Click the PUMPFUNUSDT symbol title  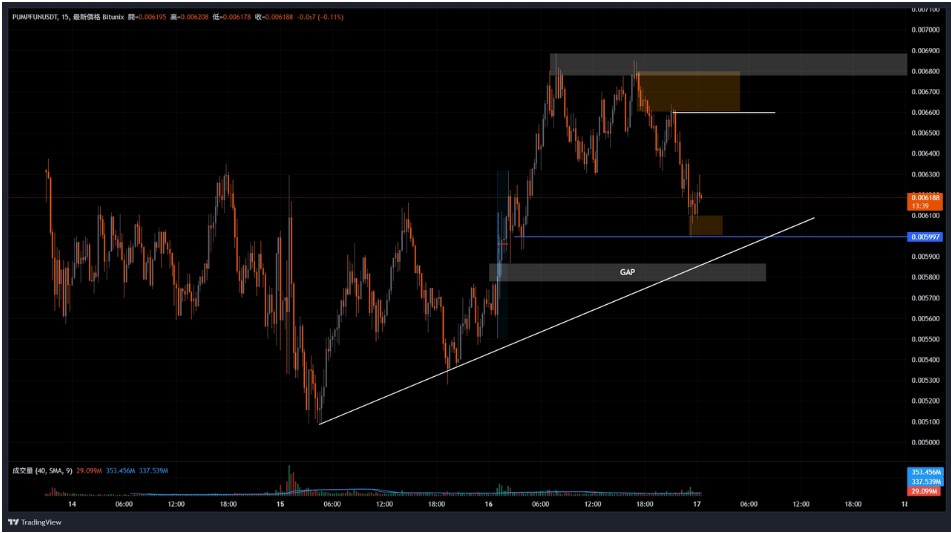click(x=36, y=17)
